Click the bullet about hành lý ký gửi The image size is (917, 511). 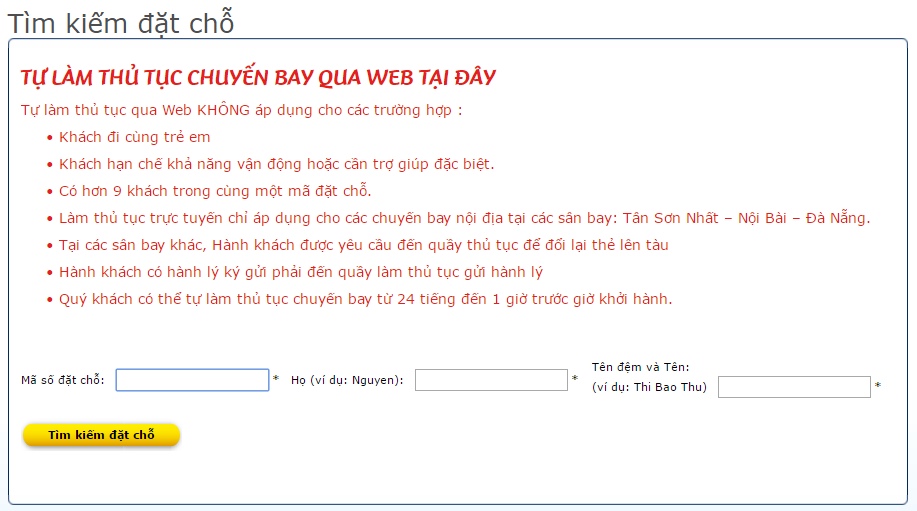(300, 272)
